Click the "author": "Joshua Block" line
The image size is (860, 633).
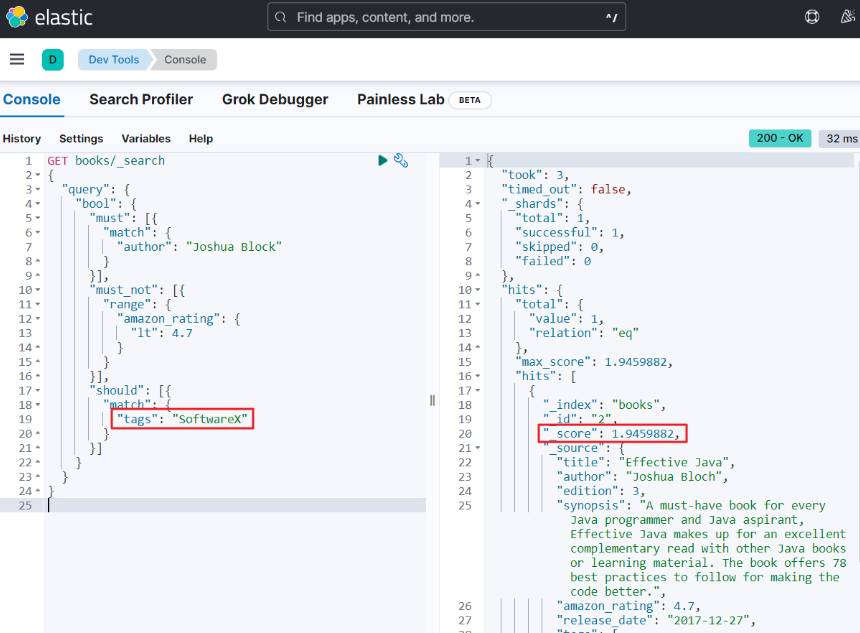[x=199, y=247]
